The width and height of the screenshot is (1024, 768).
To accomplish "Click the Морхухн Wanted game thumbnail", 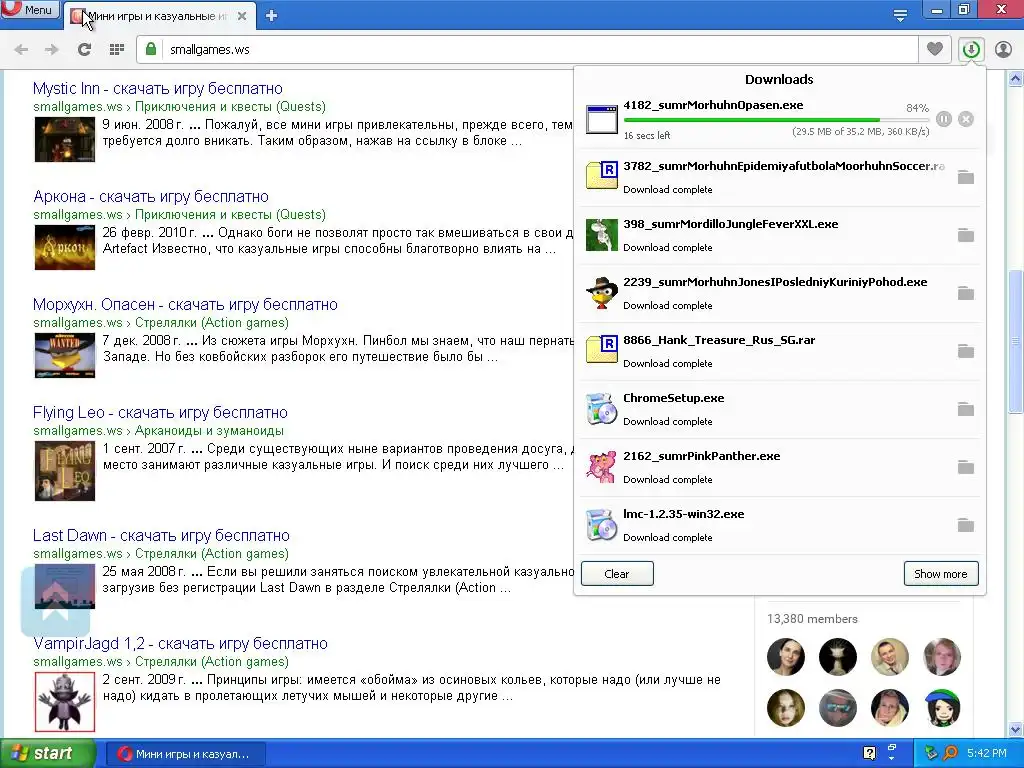I will [x=65, y=355].
